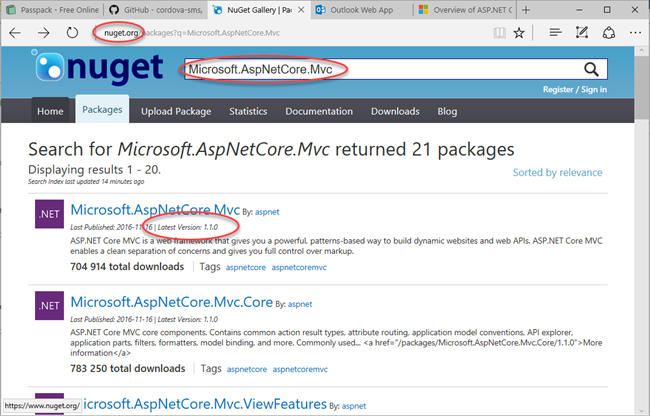
Task: Click Register / Sign in link
Action: tap(575, 89)
